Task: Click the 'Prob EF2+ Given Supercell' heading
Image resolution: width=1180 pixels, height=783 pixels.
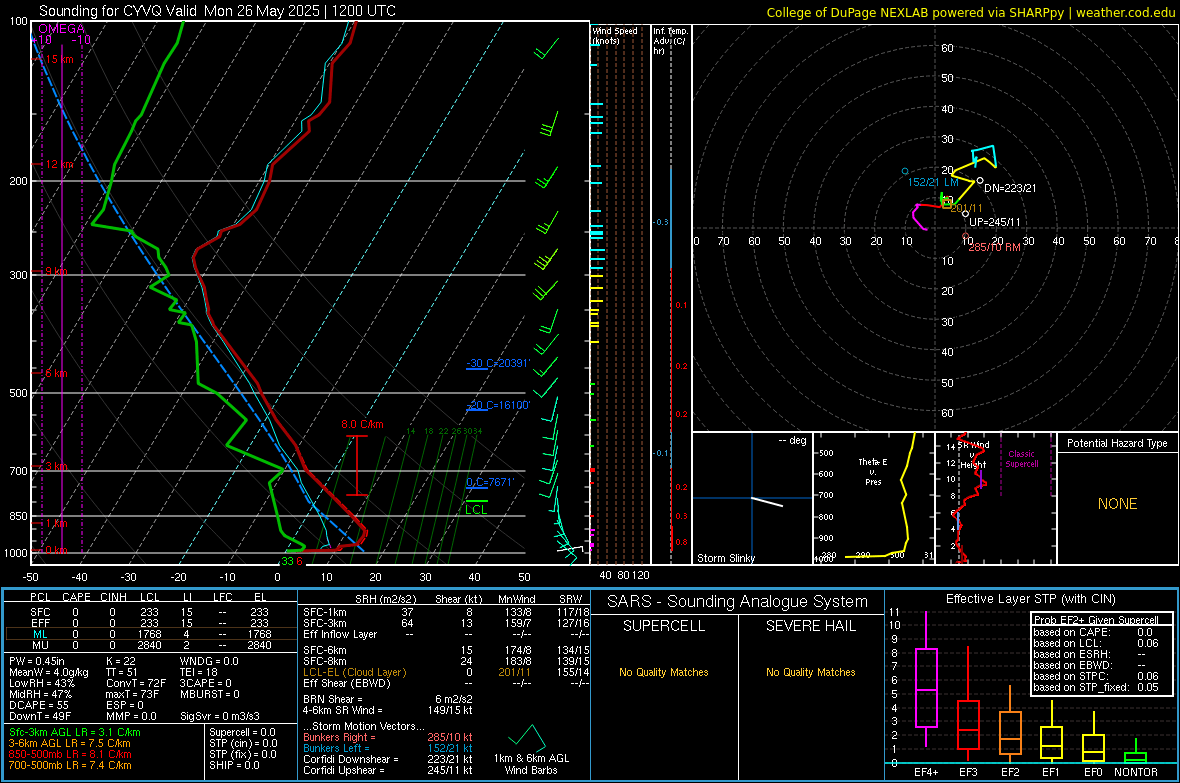Action: click(1096, 620)
